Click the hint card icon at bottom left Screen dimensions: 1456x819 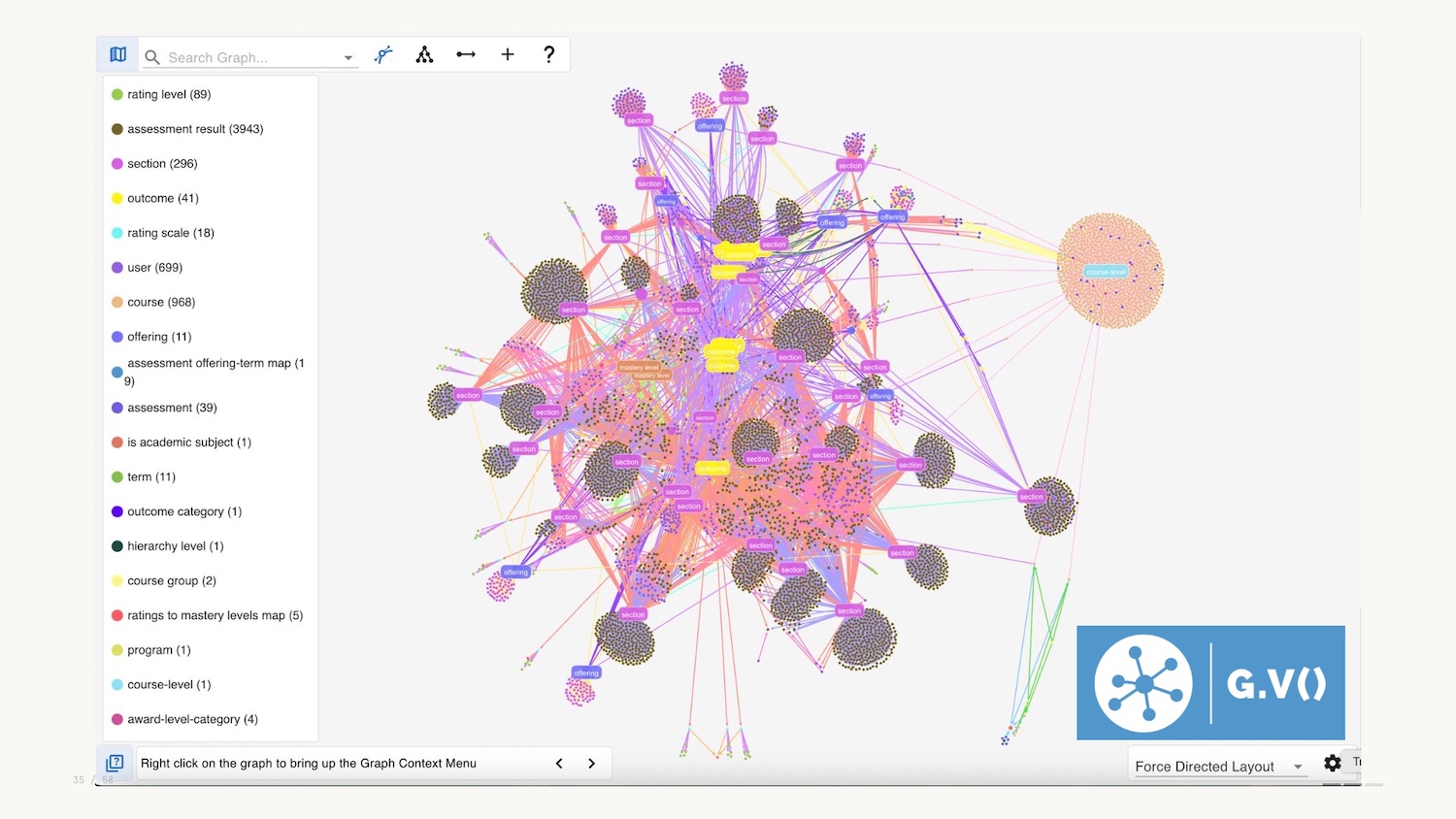click(x=115, y=763)
